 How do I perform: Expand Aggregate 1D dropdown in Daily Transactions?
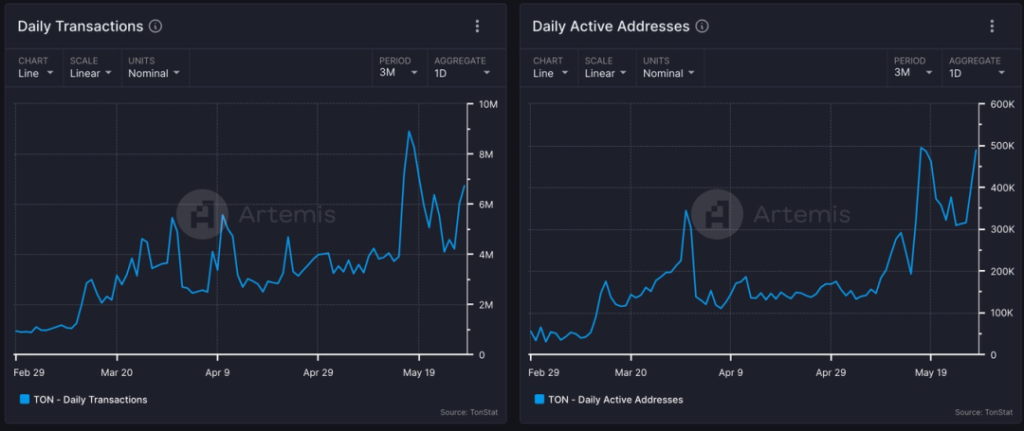(x=462, y=73)
